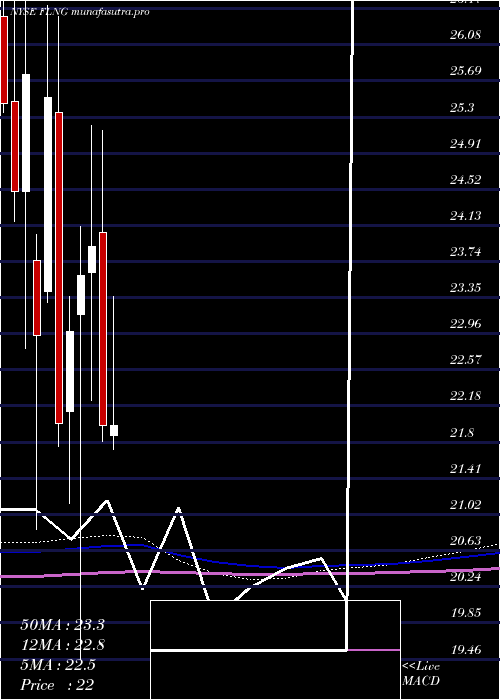
Task: Click the '50MA : 23.3' indicator text
Action: 62,625
